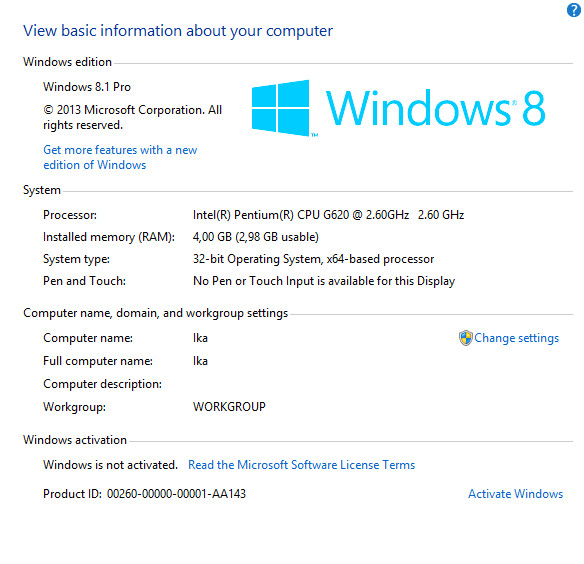Click the Pen and Touch label
The width and height of the screenshot is (584, 564).
tap(85, 281)
